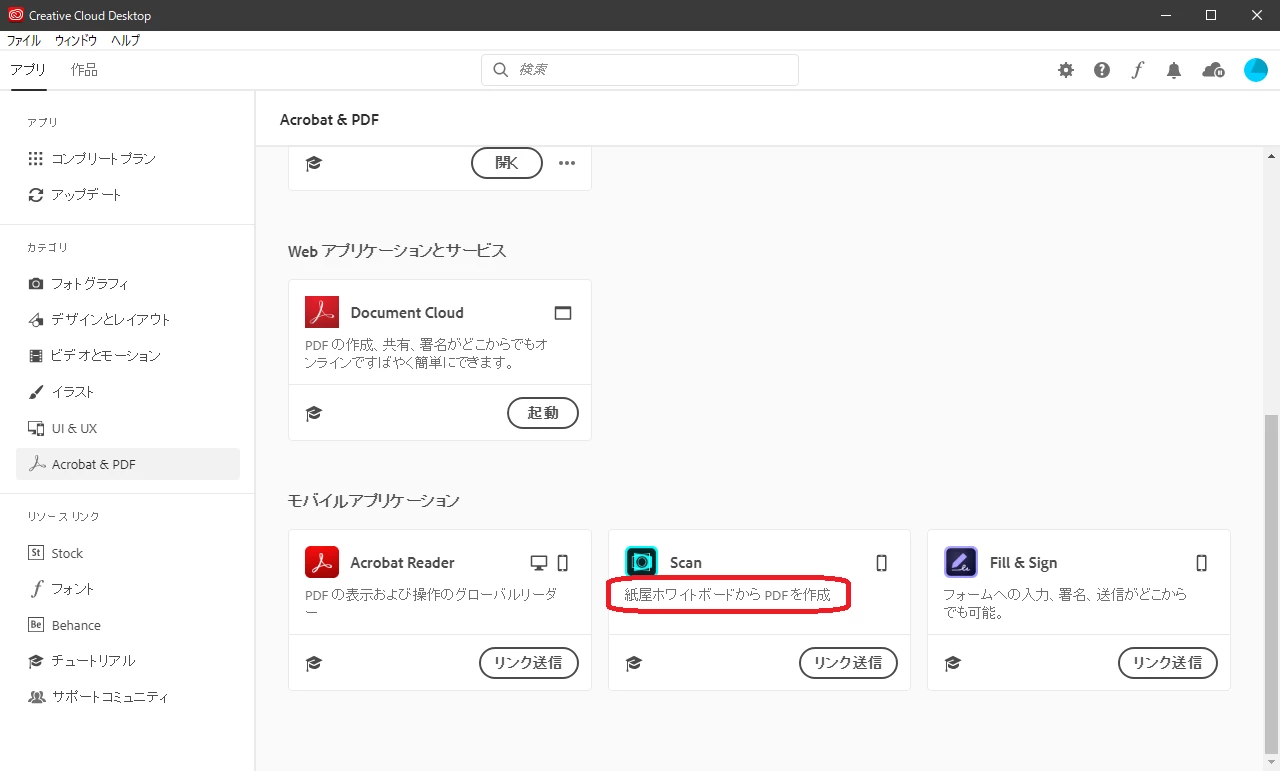Click desktop monitor icon on Acrobat Reader card

539,563
